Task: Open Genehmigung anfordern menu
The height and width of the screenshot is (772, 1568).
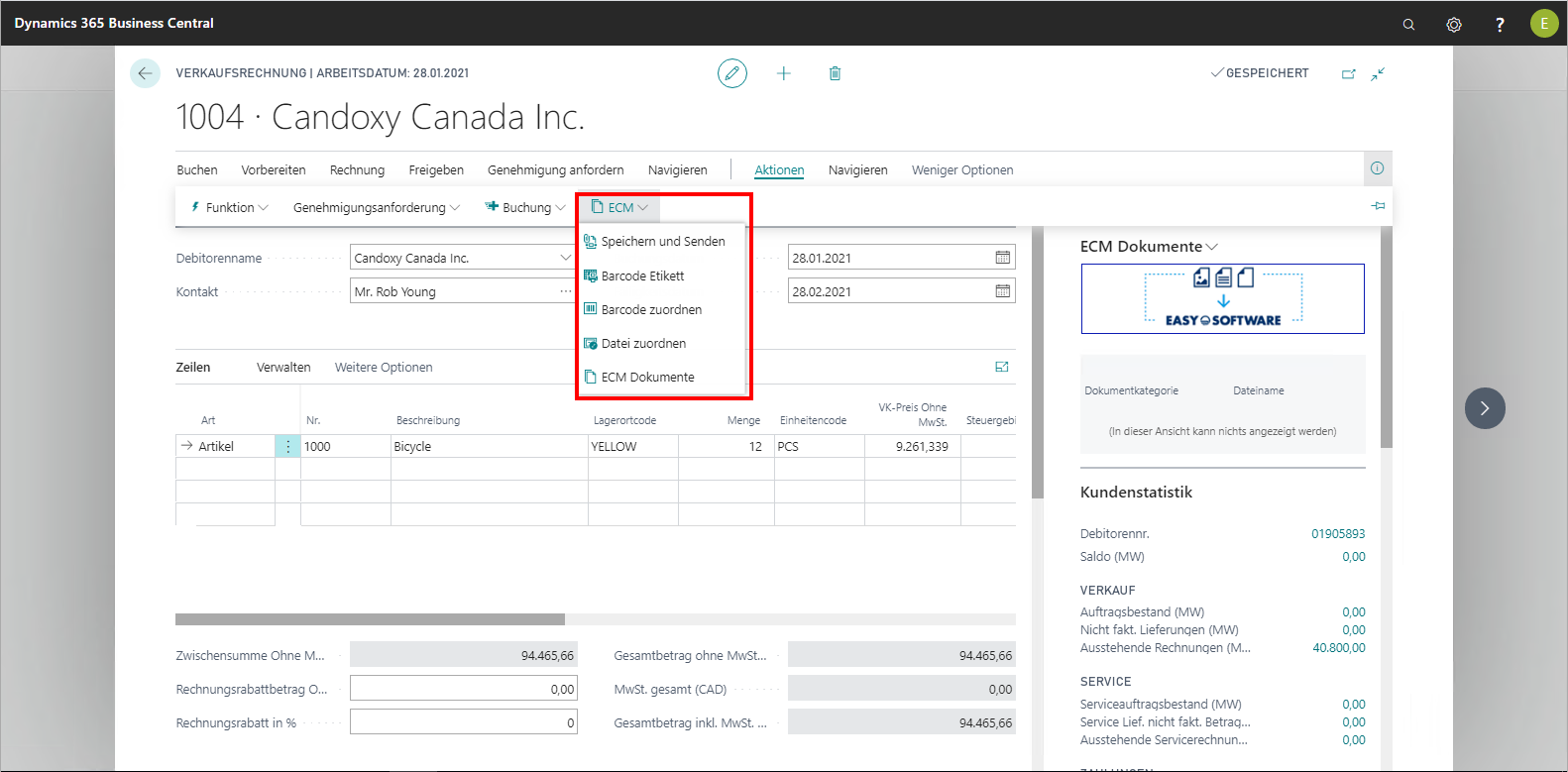Action: pos(556,170)
